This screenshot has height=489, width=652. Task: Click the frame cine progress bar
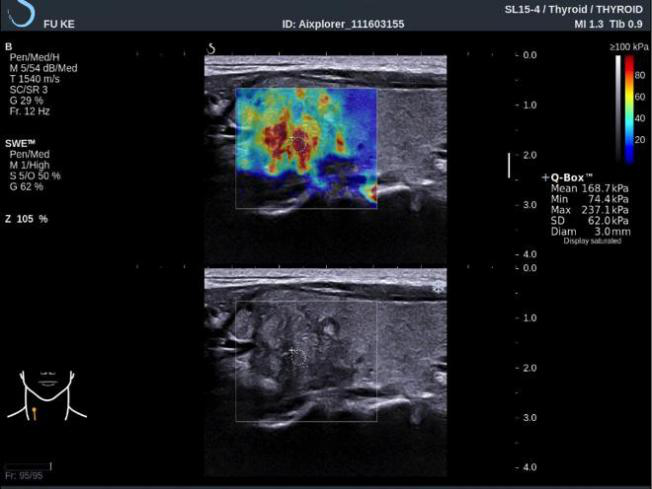[x=29, y=466]
